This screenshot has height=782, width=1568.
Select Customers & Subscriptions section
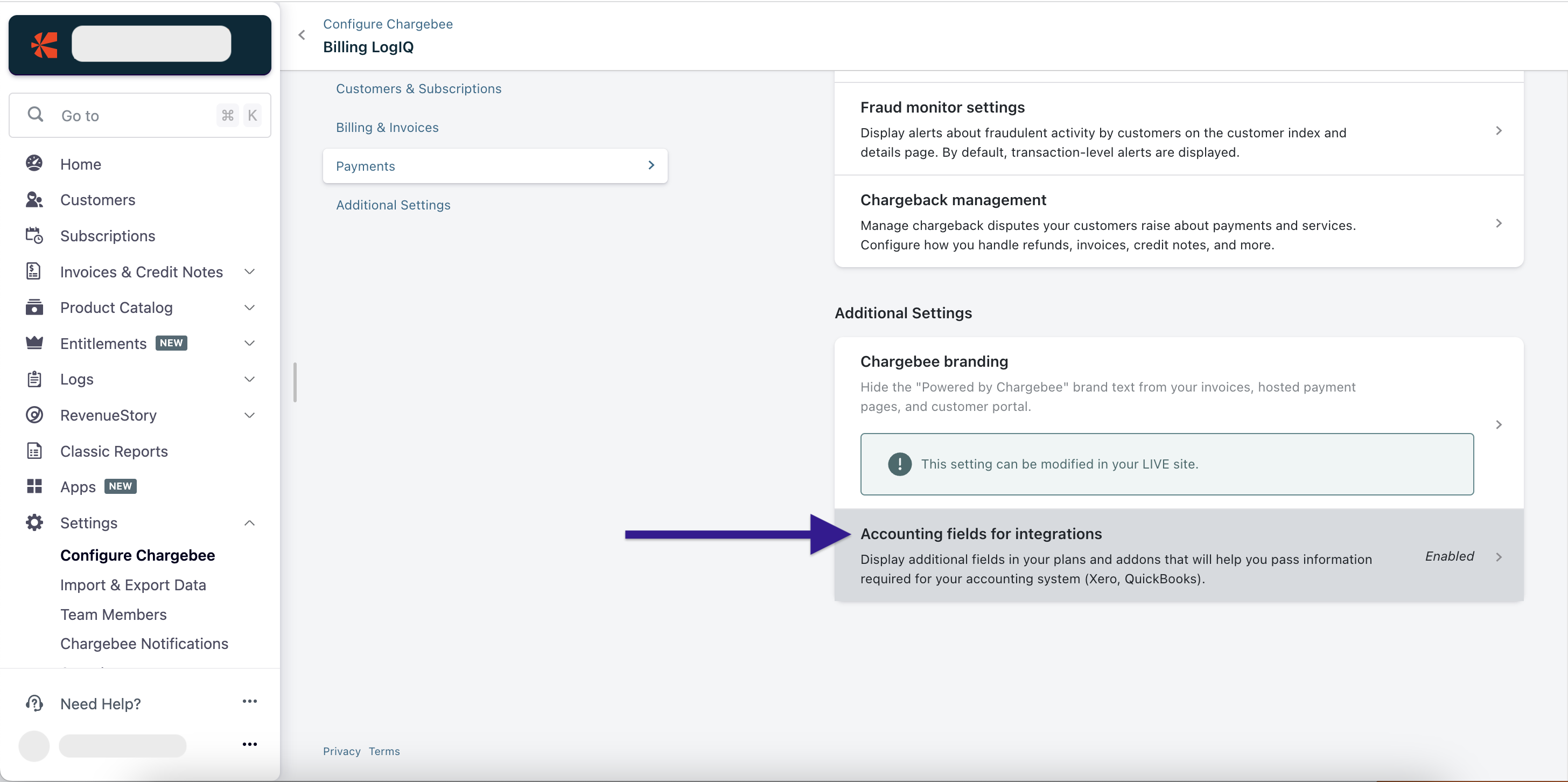click(419, 88)
